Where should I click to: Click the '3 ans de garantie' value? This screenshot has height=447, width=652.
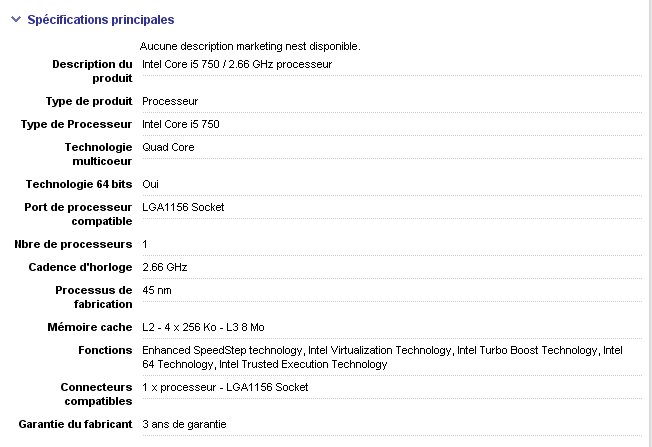tap(184, 424)
